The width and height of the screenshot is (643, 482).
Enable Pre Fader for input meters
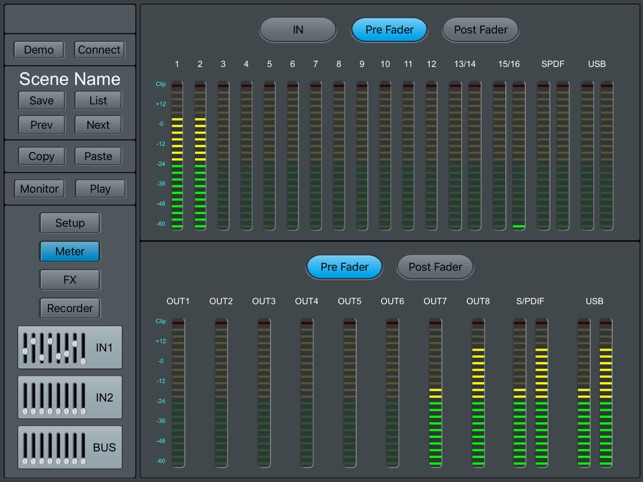pos(389,30)
